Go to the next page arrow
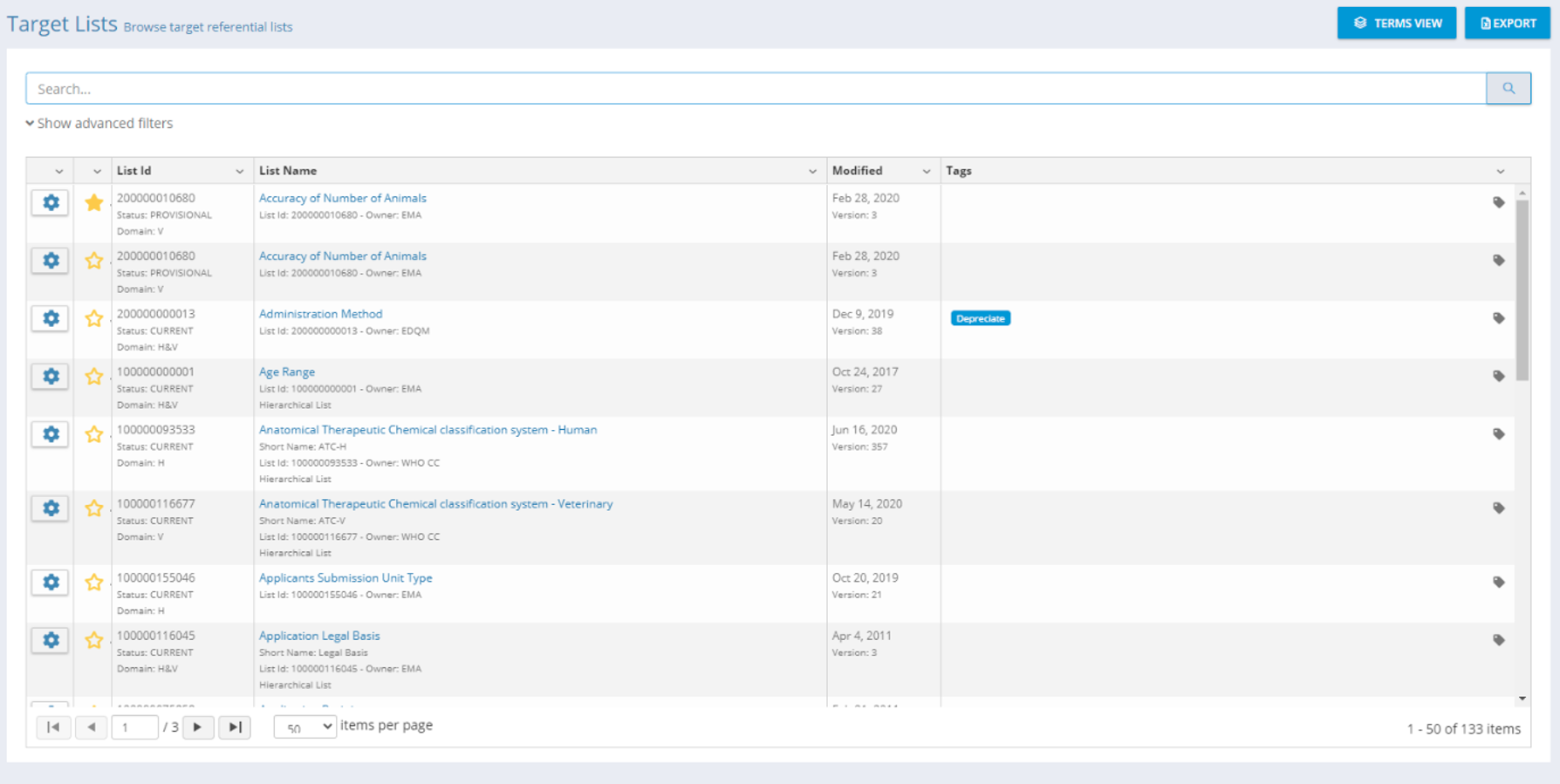1560x784 pixels. [x=198, y=727]
